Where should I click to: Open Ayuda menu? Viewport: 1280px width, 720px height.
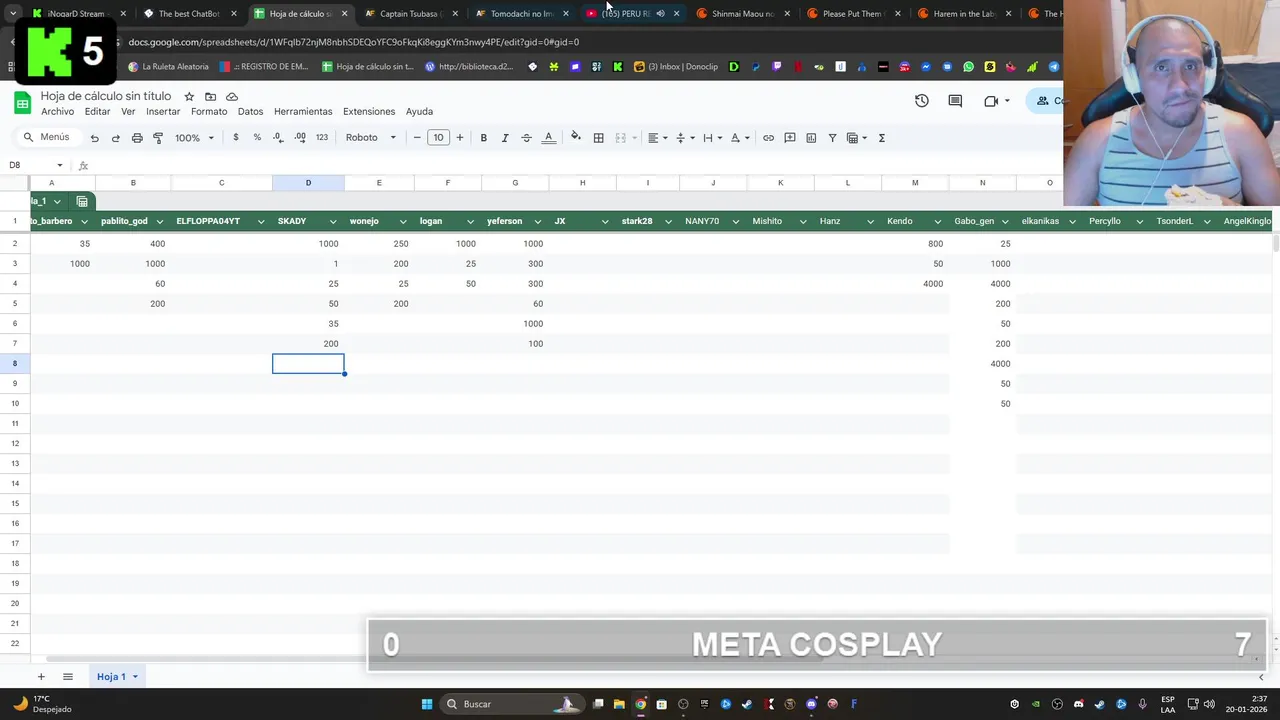(x=419, y=111)
